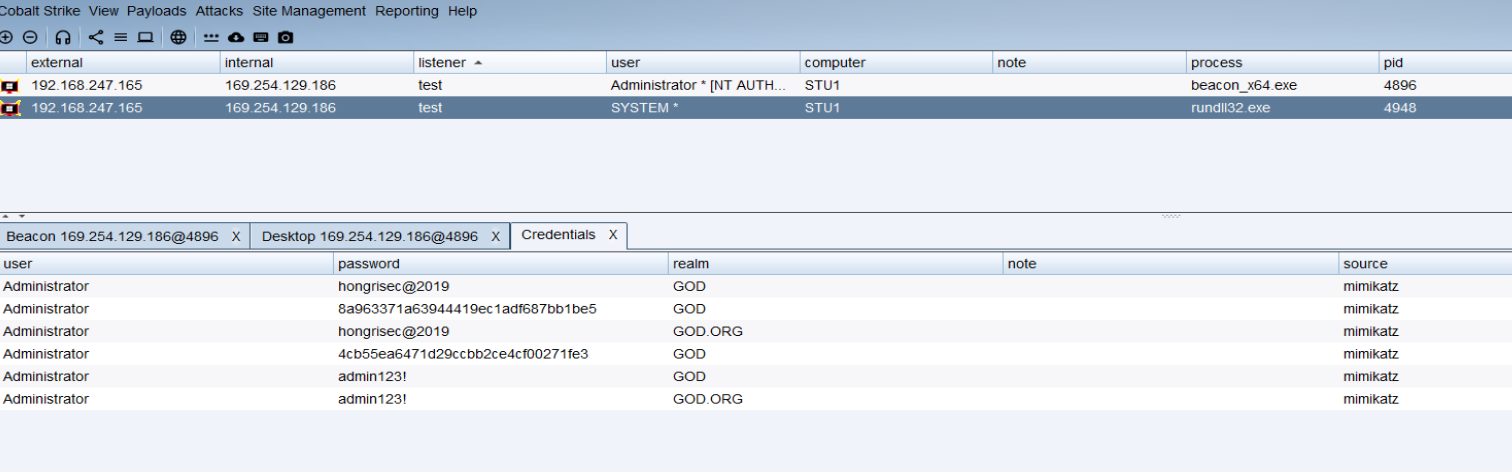Collapse the split pane using the up arrow
The image size is (1512, 472).
coord(6,216)
